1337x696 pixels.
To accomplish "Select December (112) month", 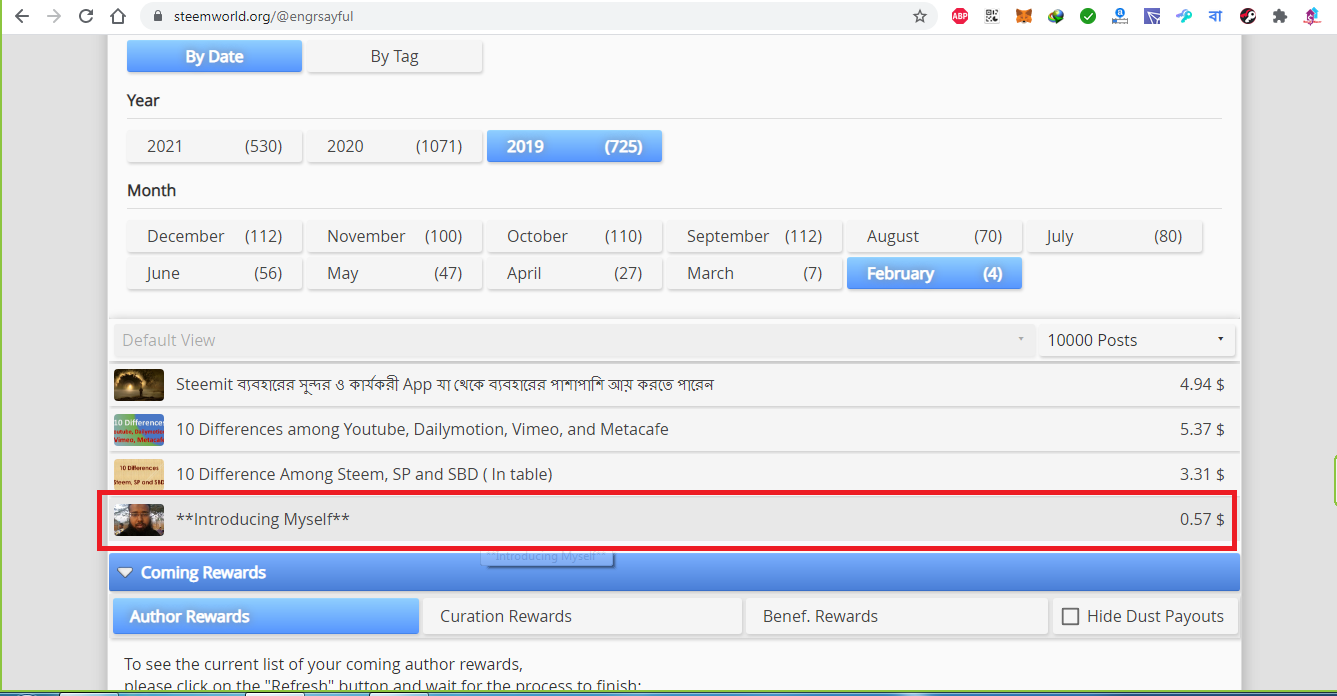I will pyautogui.click(x=214, y=236).
